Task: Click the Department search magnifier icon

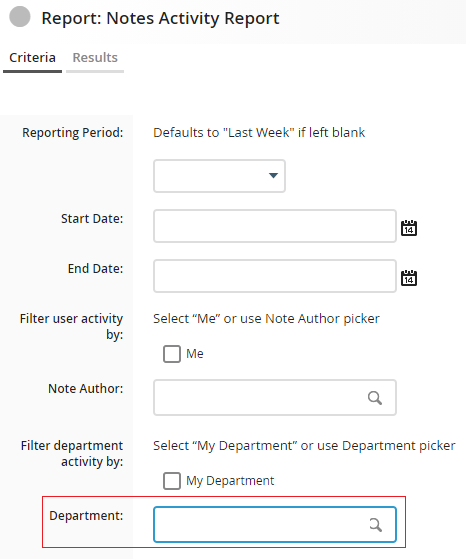Action: pyautogui.click(x=375, y=525)
